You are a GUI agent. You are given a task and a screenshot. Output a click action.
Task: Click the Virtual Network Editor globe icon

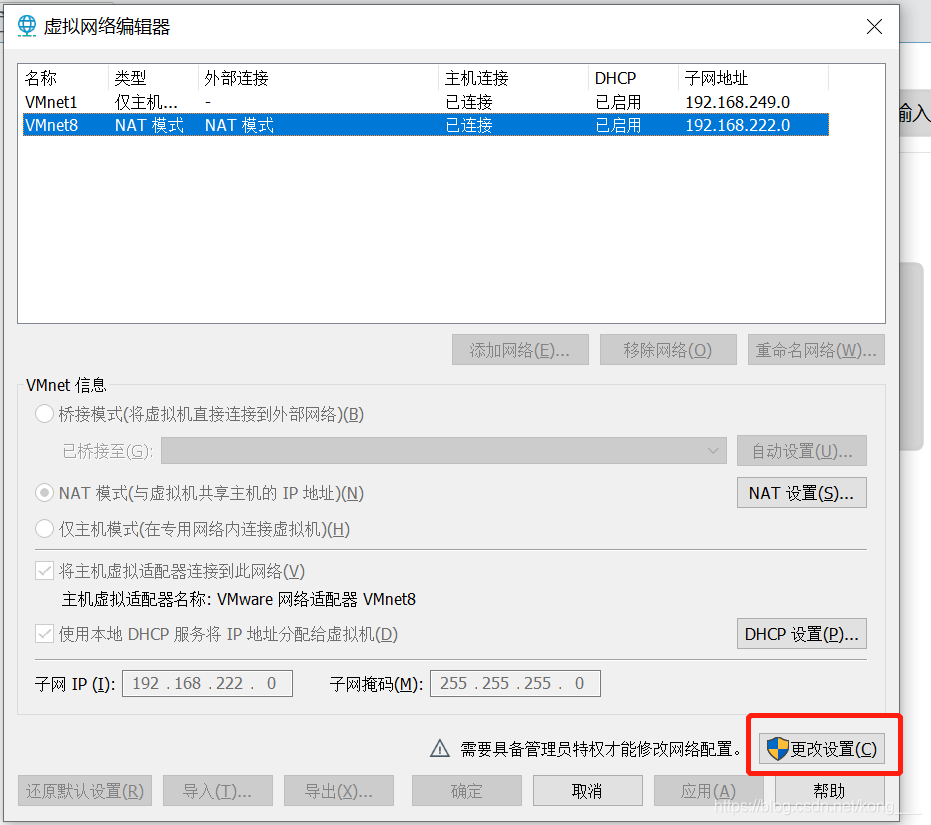pos(27,26)
